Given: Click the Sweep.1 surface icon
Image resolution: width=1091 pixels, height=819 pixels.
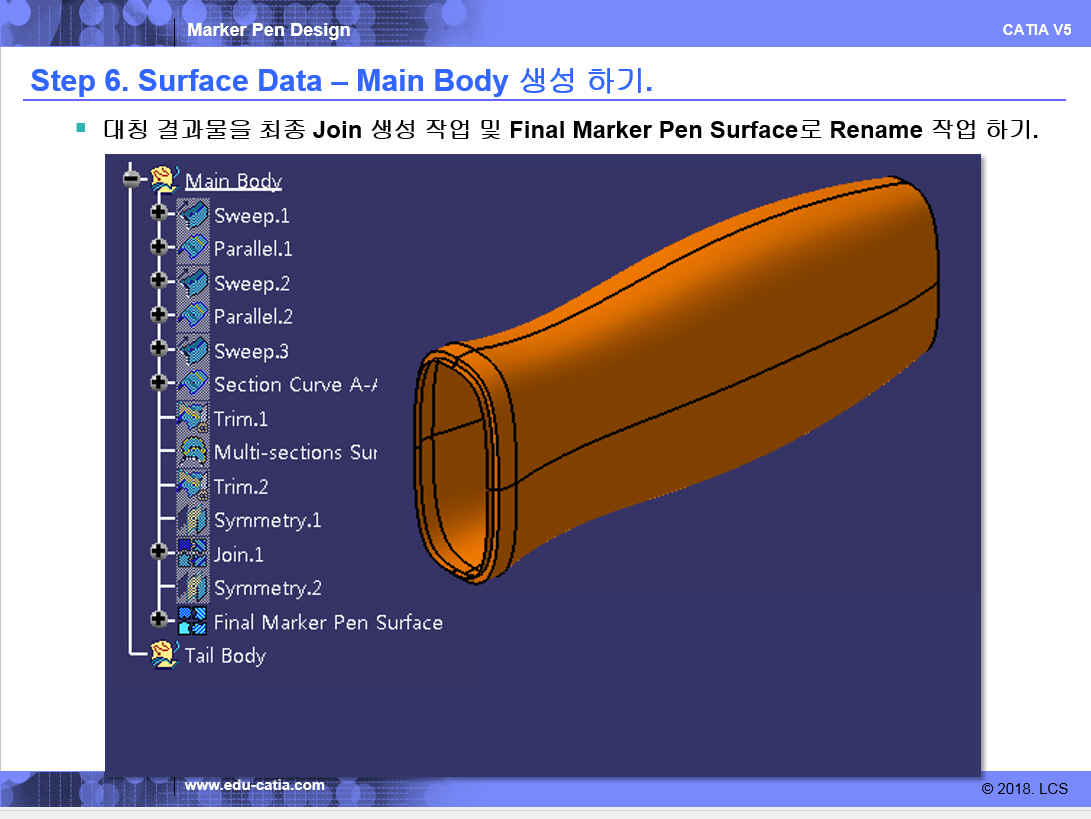Looking at the screenshot, I should (x=192, y=215).
